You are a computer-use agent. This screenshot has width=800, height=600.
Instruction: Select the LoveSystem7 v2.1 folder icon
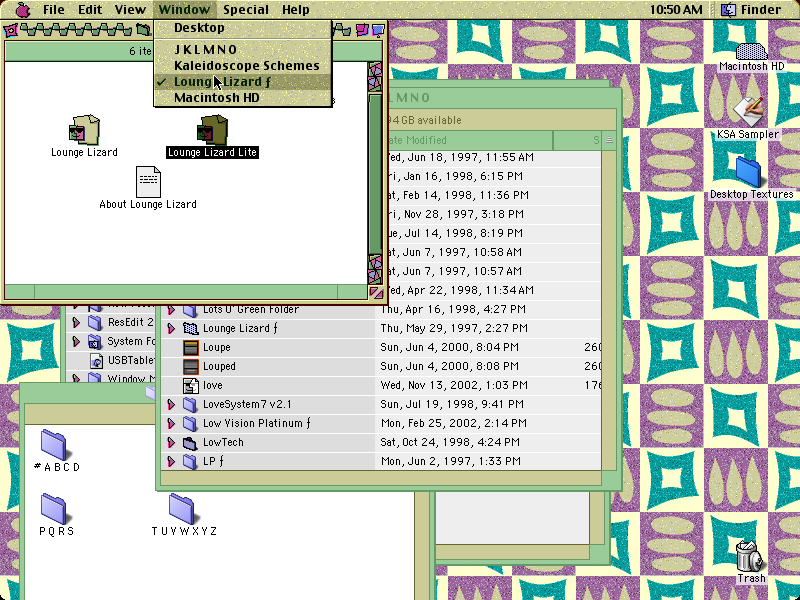(x=190, y=405)
